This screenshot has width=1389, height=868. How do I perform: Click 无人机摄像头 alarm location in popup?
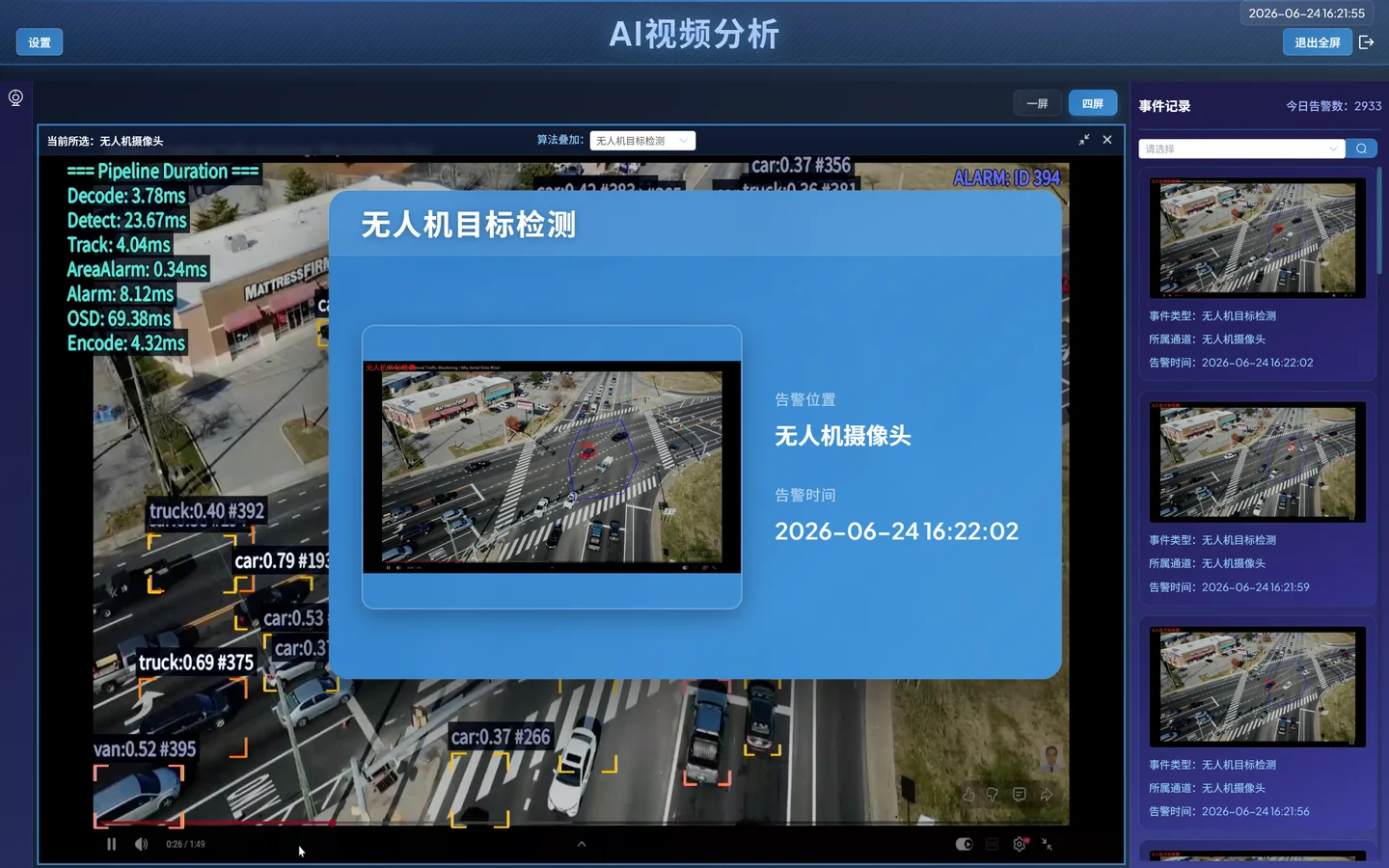click(843, 436)
